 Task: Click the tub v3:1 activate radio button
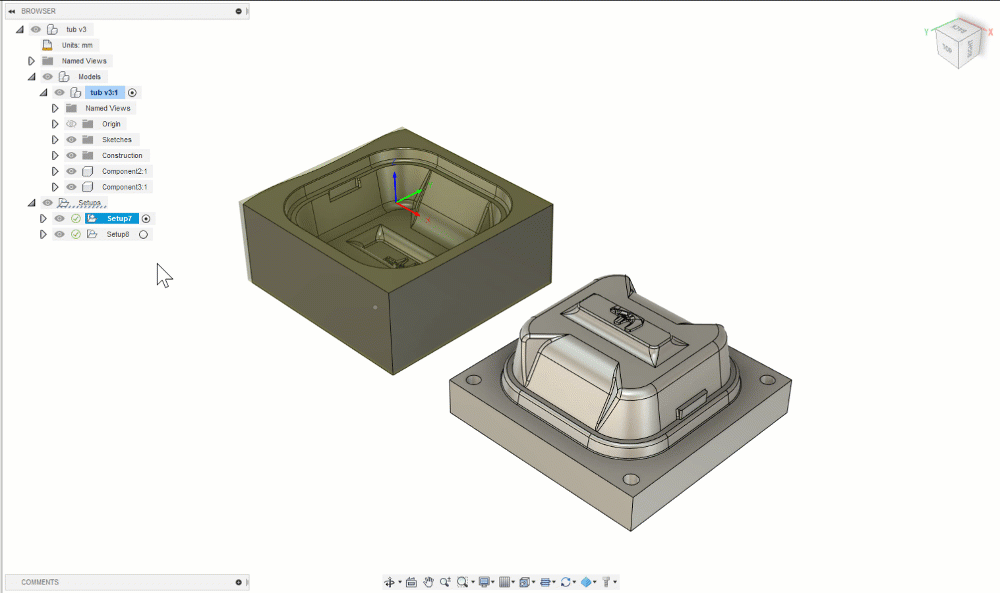[132, 92]
